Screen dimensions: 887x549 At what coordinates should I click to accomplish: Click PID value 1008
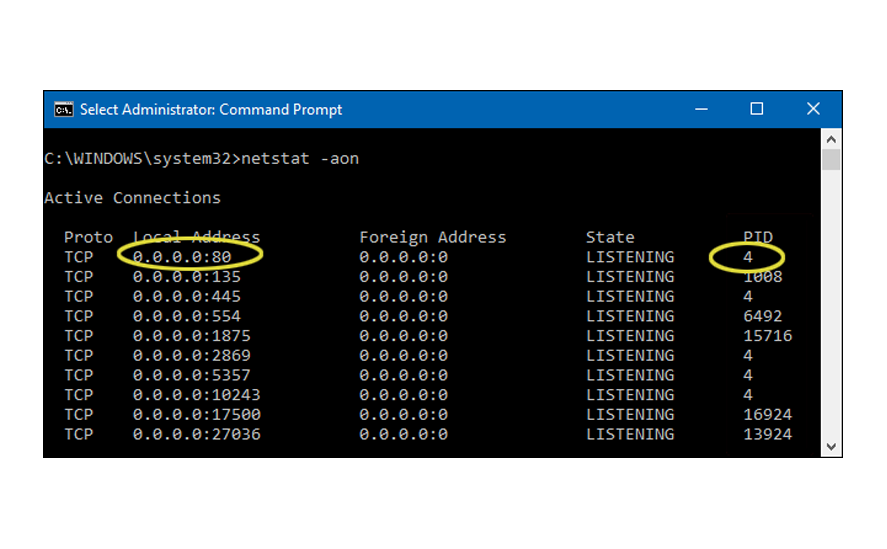pos(763,277)
